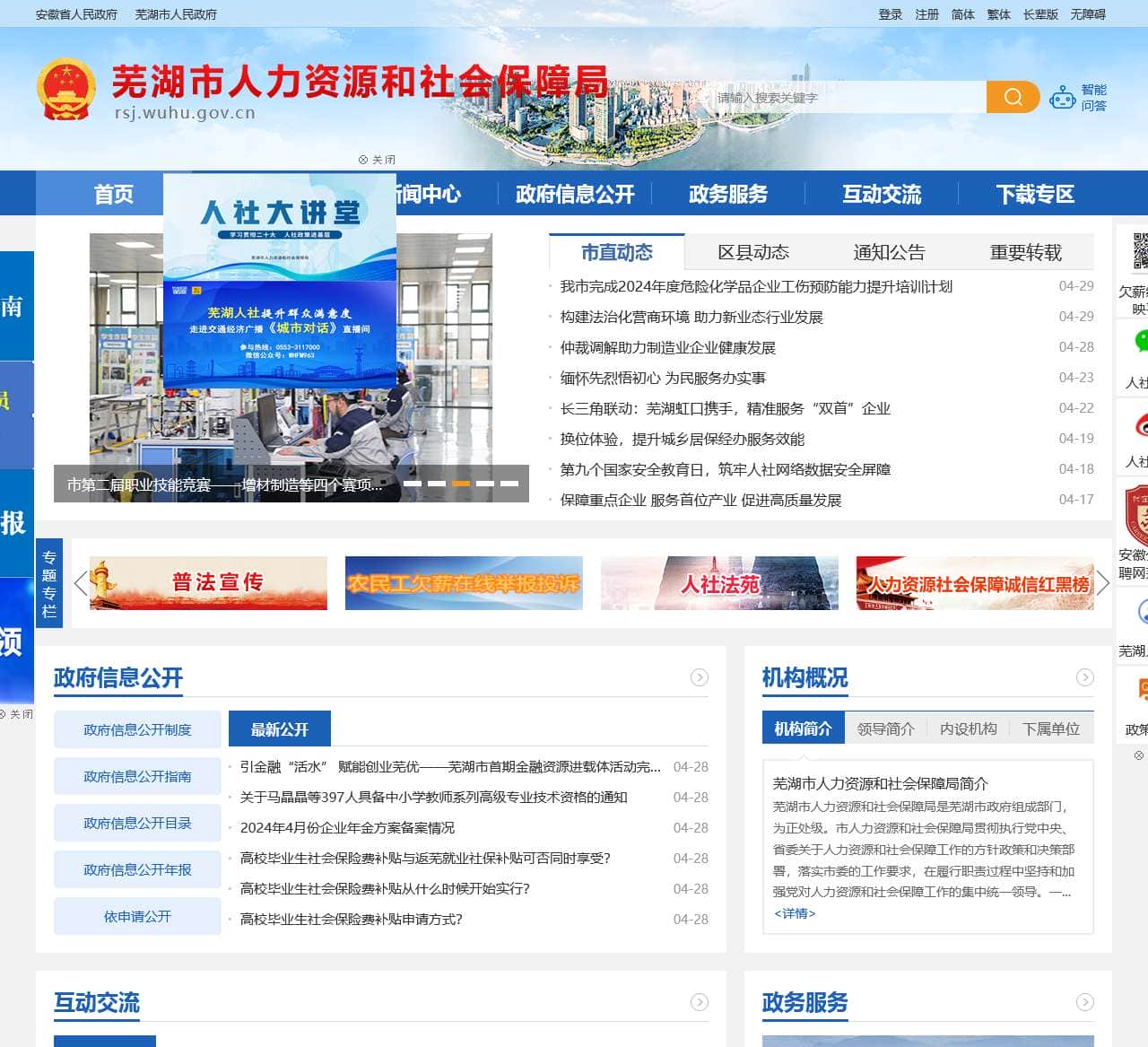Screen dimensions: 1148x1047
Task: Click the right arrow of the 专题专栏 carousel
Action: click(x=1103, y=583)
